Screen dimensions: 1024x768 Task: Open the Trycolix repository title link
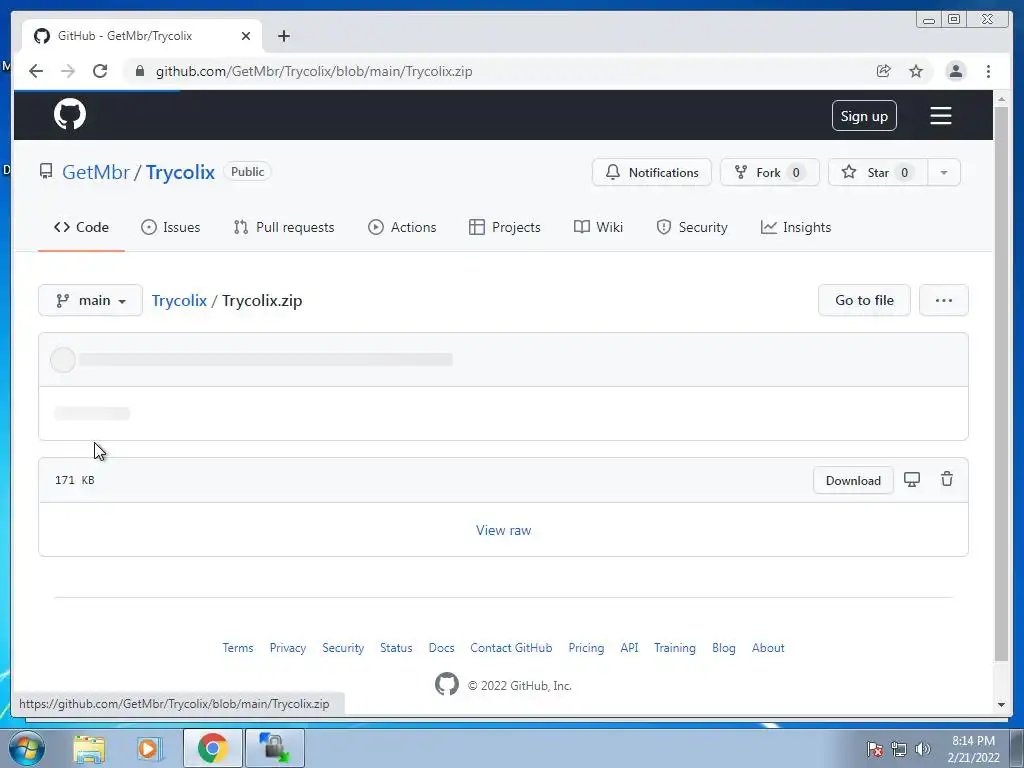[x=180, y=172]
